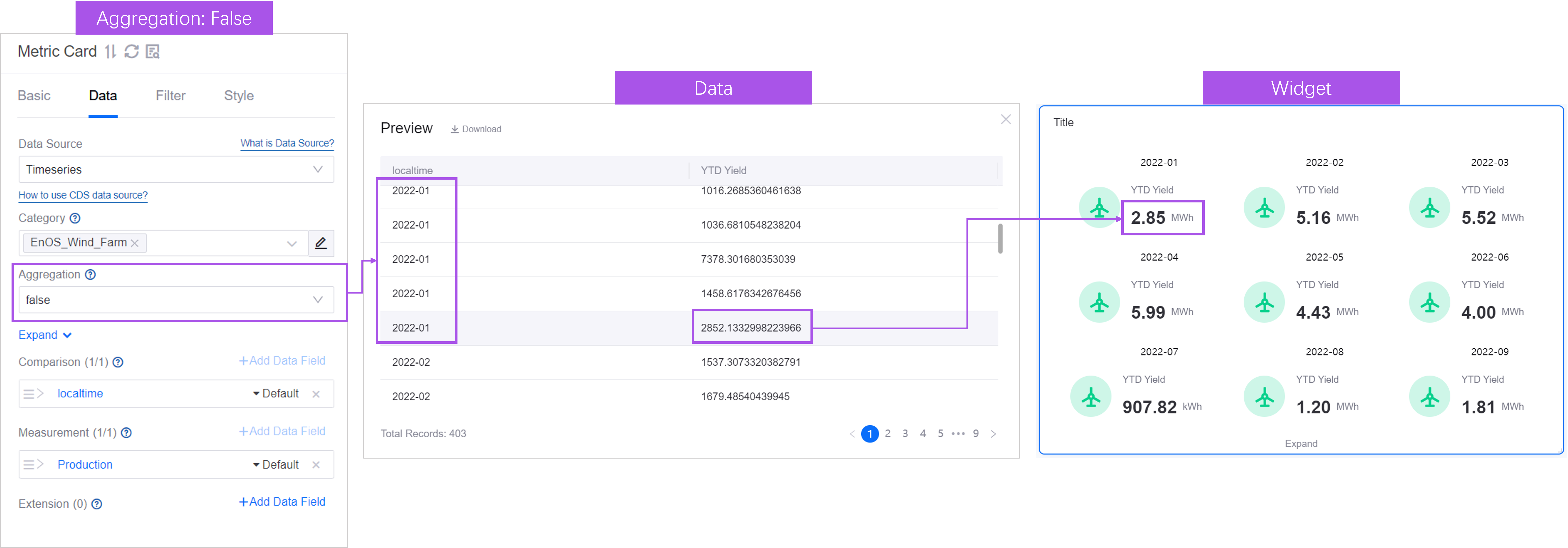Open the Timeseries data source dropdown
Viewport: 1568px width, 548px height.
176,169
